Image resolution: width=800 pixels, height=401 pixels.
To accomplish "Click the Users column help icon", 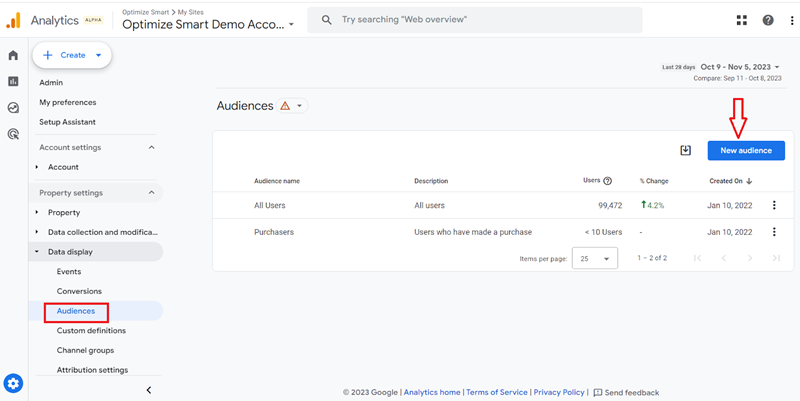I will pos(607,181).
